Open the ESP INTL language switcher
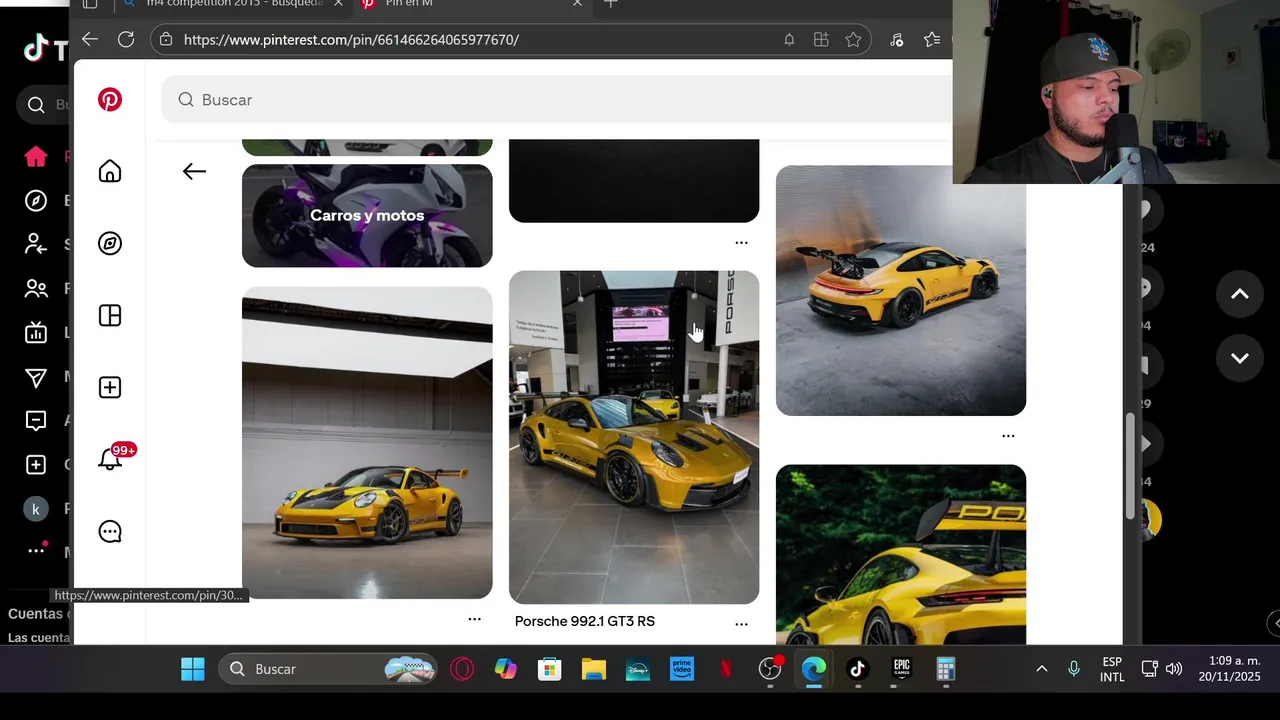The image size is (1280, 720). coord(1111,669)
